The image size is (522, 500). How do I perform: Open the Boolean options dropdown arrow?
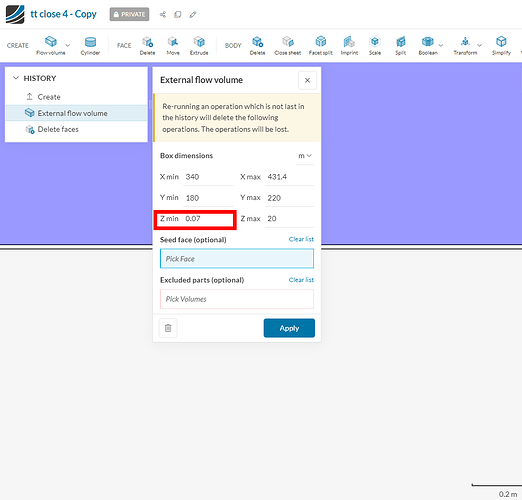[441, 45]
